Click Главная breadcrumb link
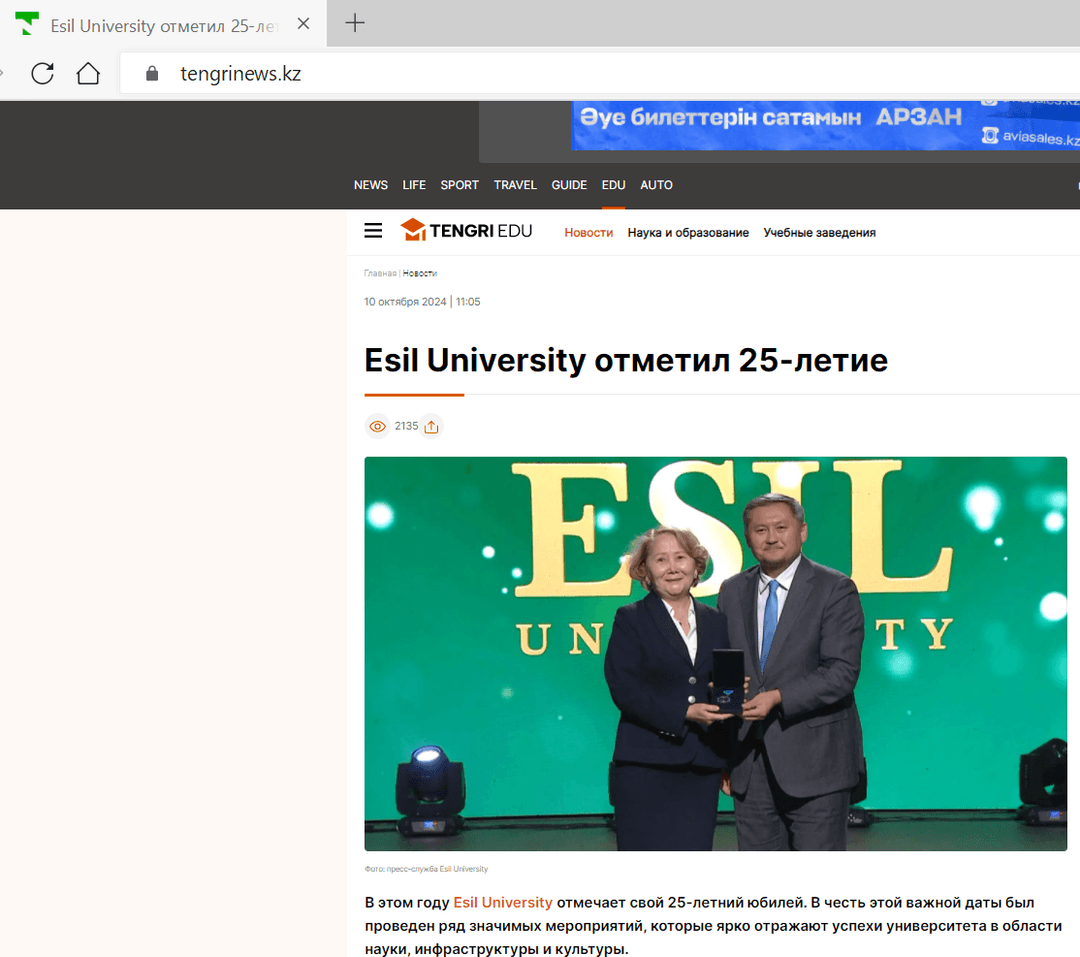 [380, 274]
